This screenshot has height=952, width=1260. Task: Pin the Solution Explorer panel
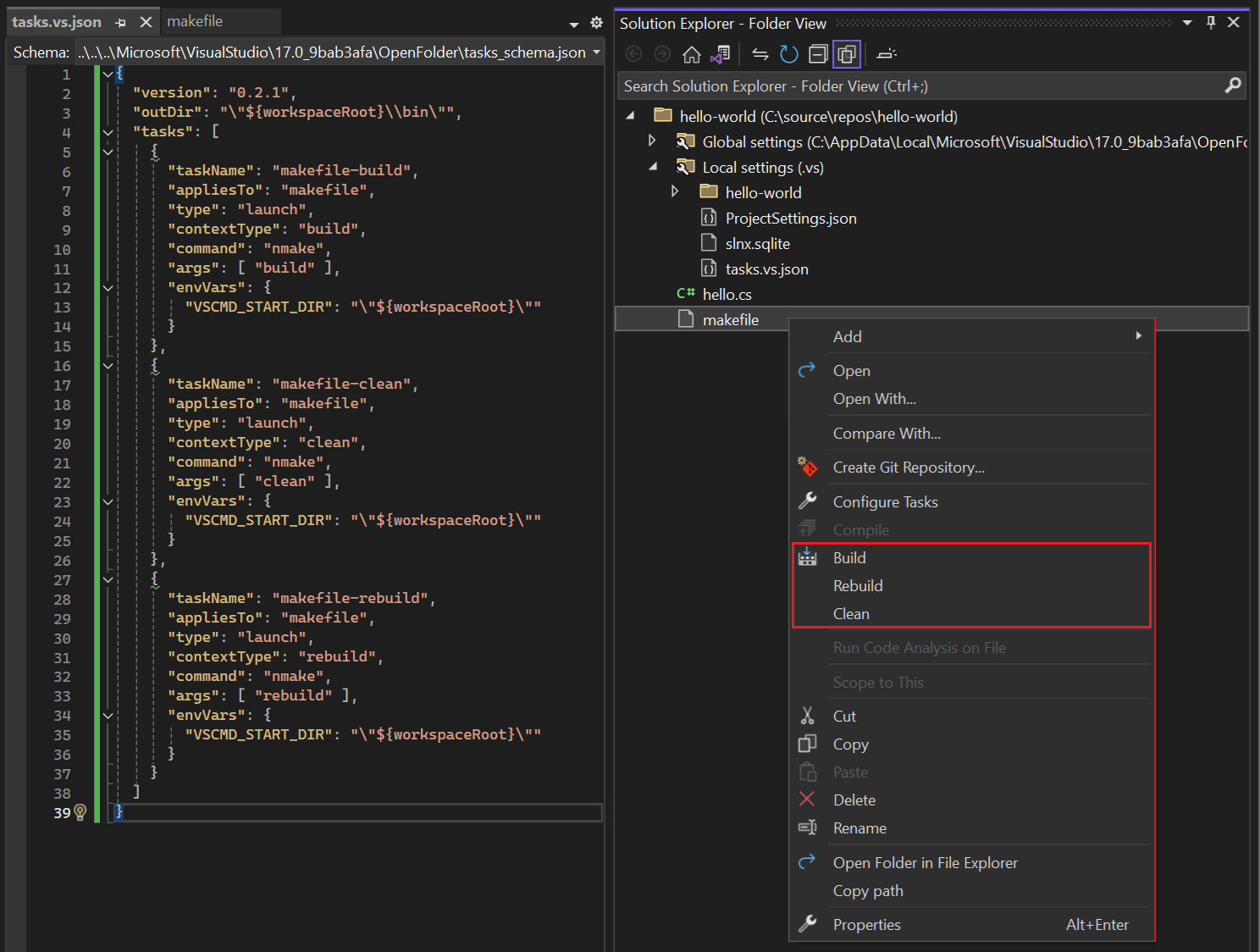[x=1211, y=23]
